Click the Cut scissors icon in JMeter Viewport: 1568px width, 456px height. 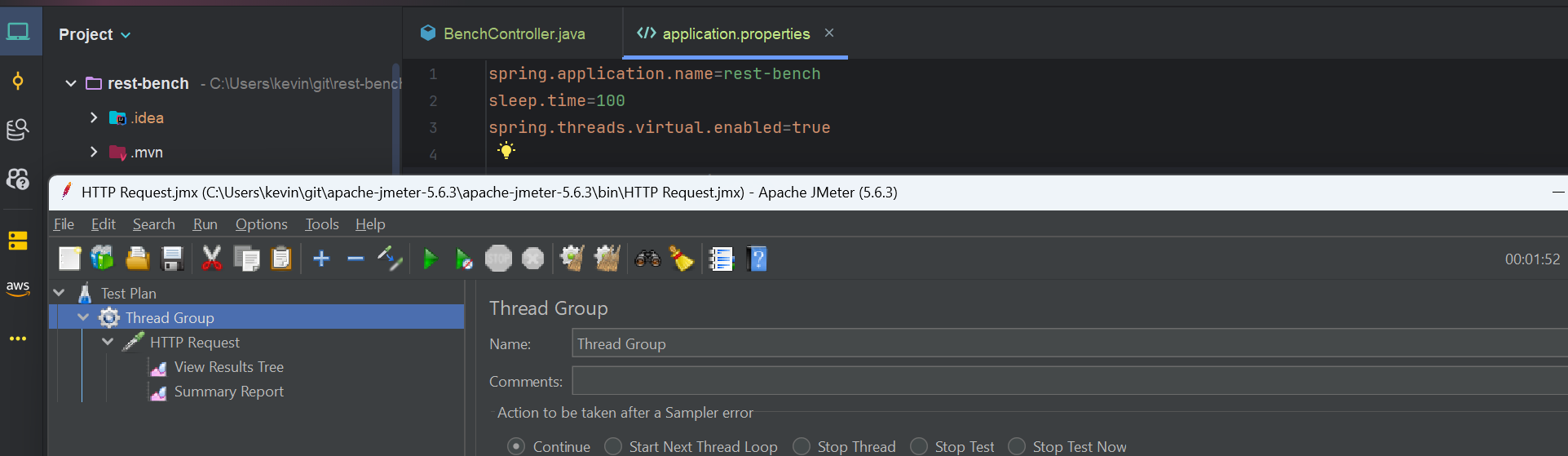click(x=212, y=259)
